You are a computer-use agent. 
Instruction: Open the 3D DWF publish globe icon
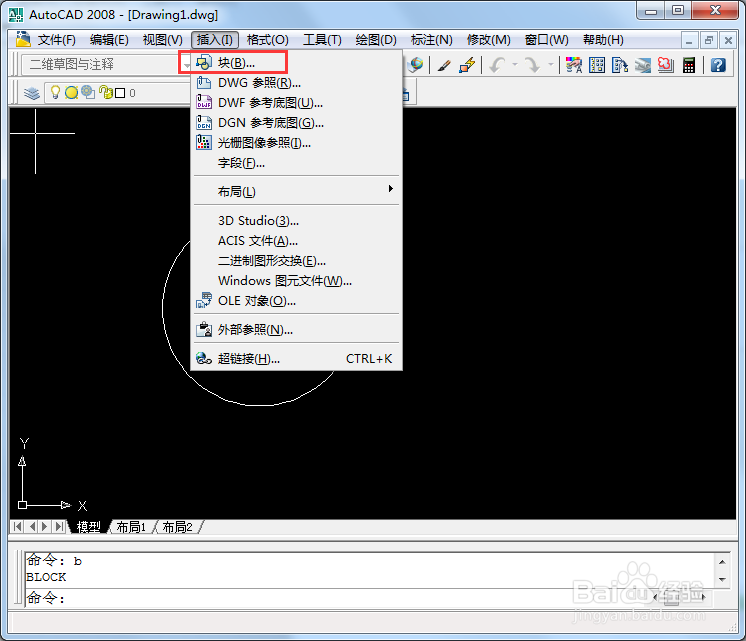point(415,64)
